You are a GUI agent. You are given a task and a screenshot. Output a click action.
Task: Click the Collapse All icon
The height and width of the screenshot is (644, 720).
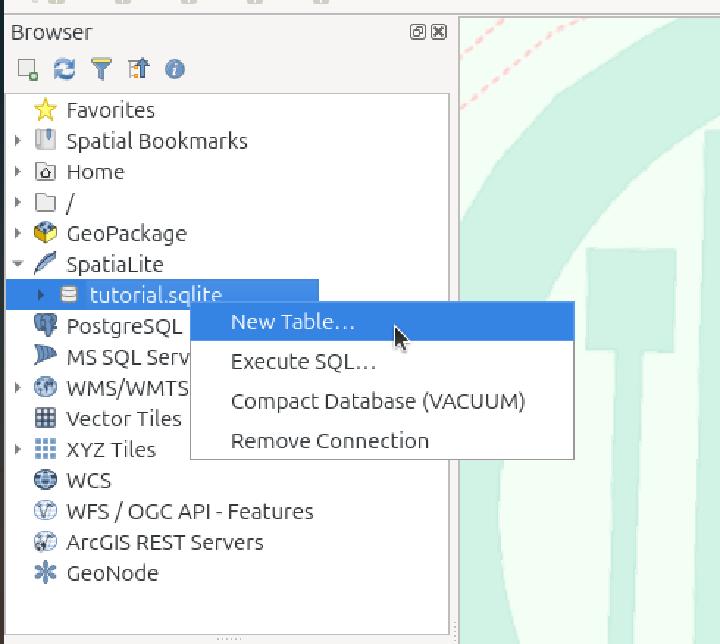click(x=138, y=69)
